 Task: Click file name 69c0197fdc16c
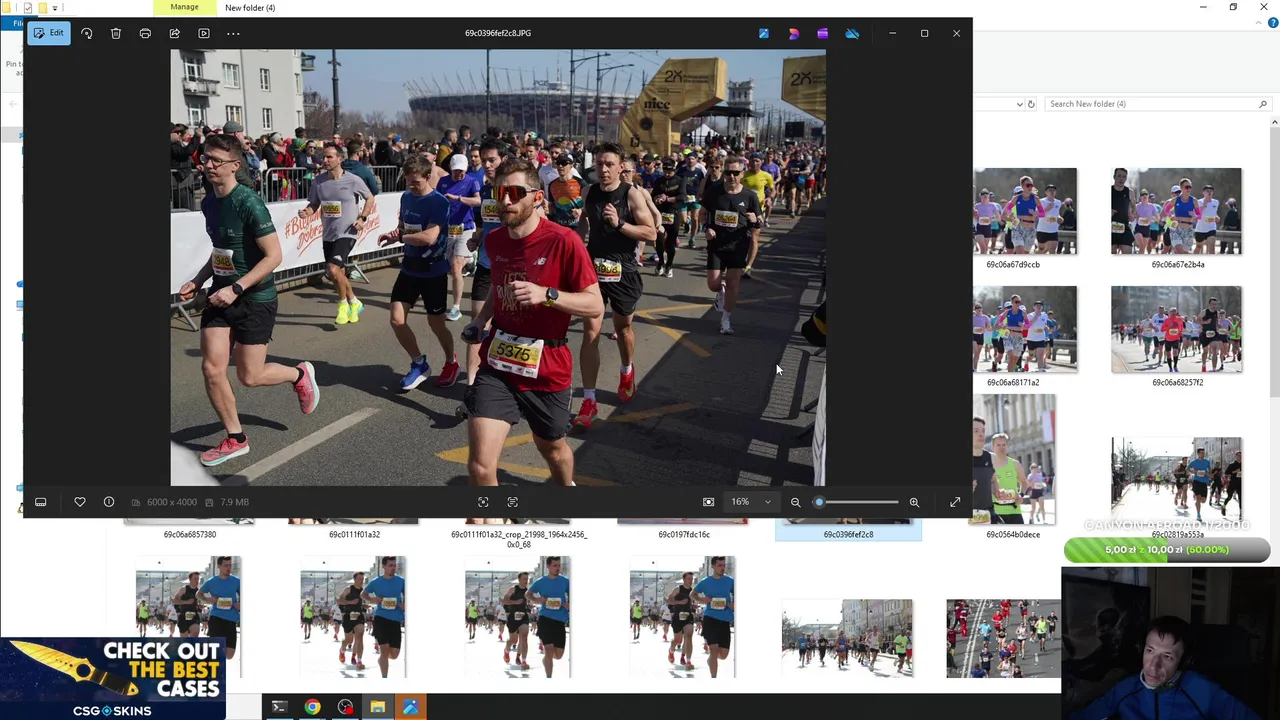tap(684, 534)
